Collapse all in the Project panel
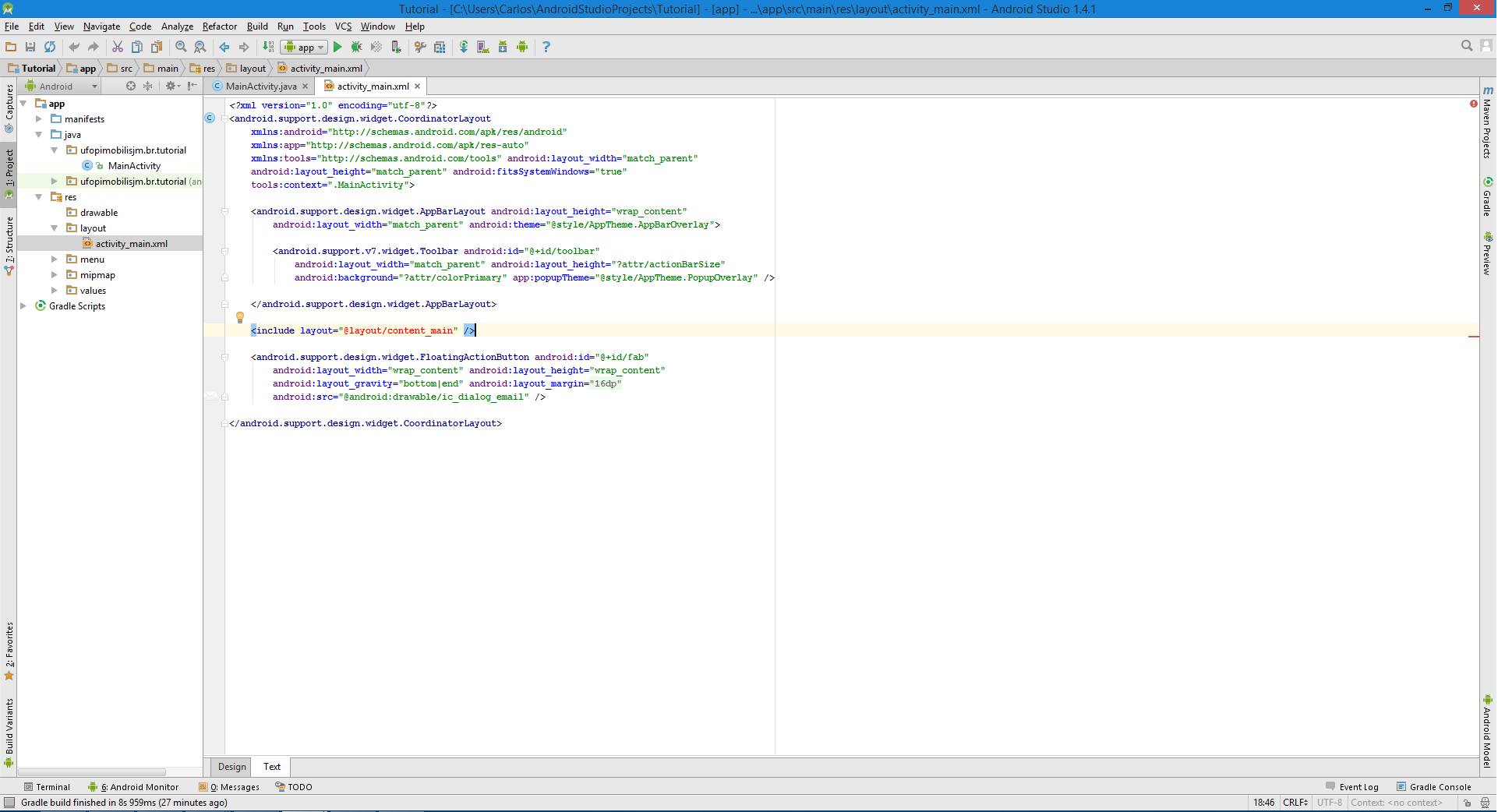This screenshot has height=812, width=1498. pyautogui.click(x=147, y=86)
